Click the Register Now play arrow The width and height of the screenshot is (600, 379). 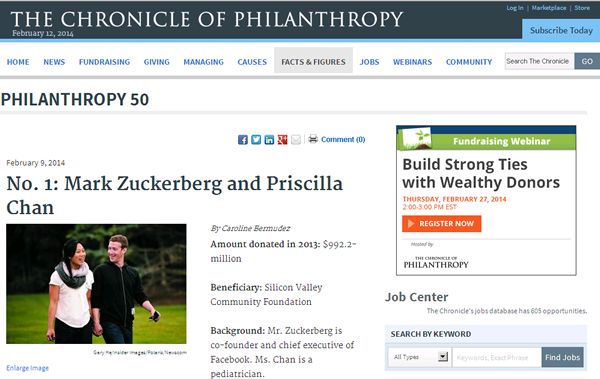[411, 224]
